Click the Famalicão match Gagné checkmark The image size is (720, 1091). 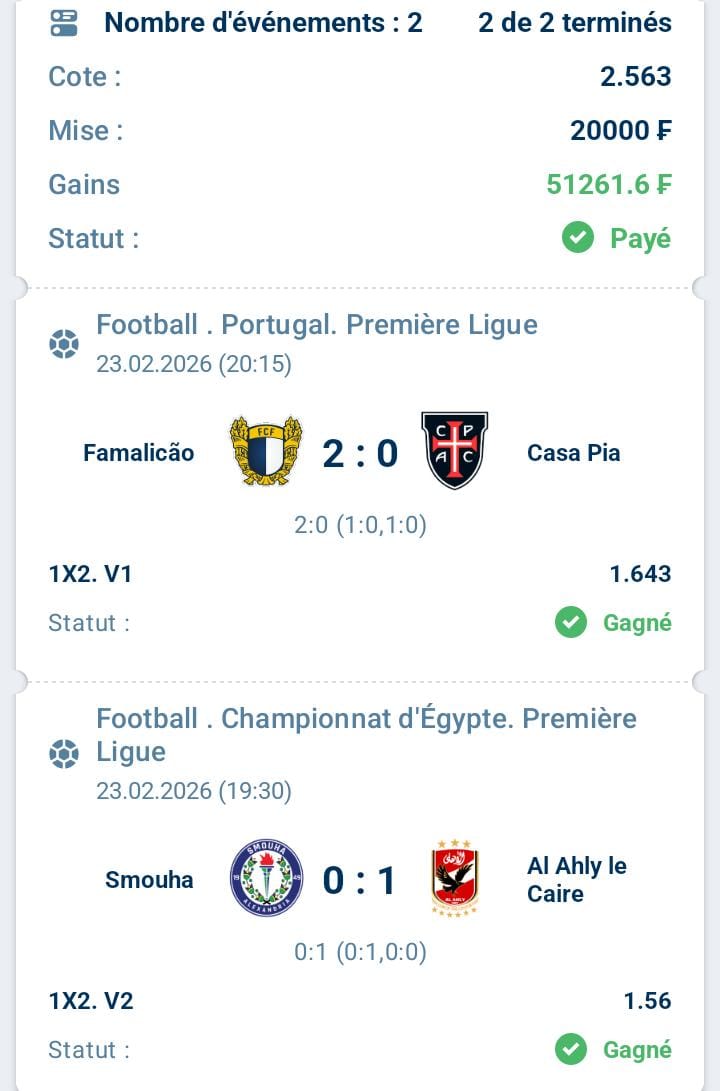pos(571,623)
